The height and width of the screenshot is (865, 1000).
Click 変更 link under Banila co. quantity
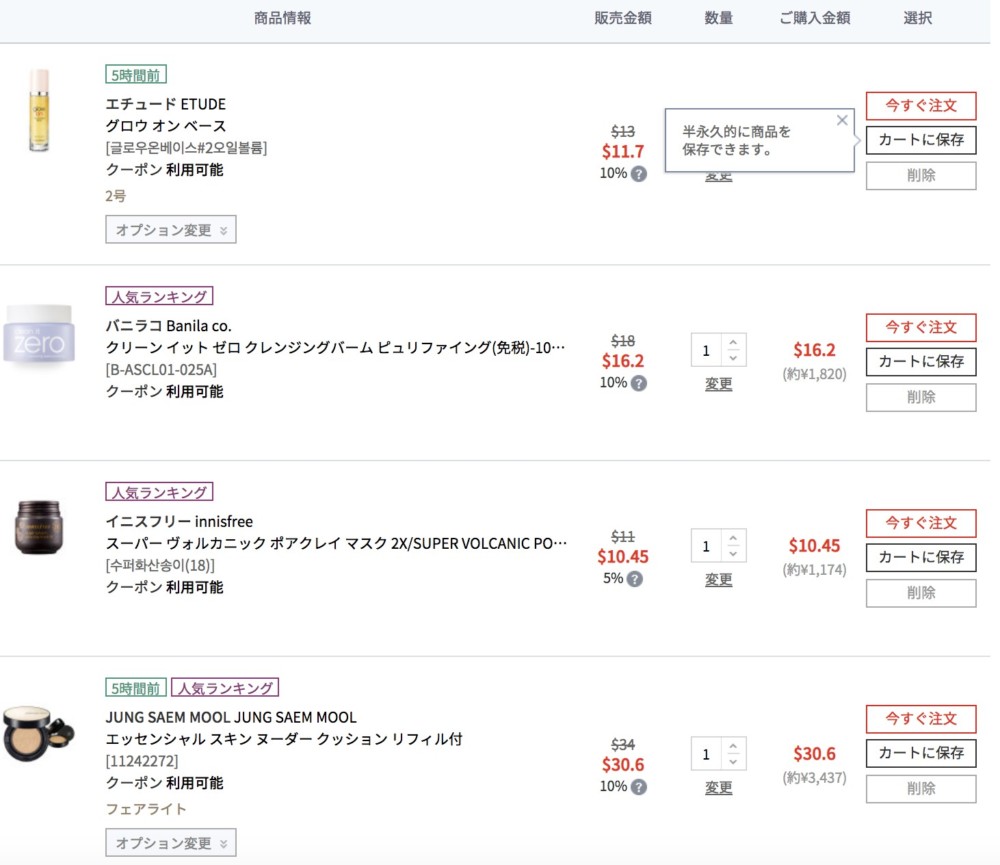[718, 384]
